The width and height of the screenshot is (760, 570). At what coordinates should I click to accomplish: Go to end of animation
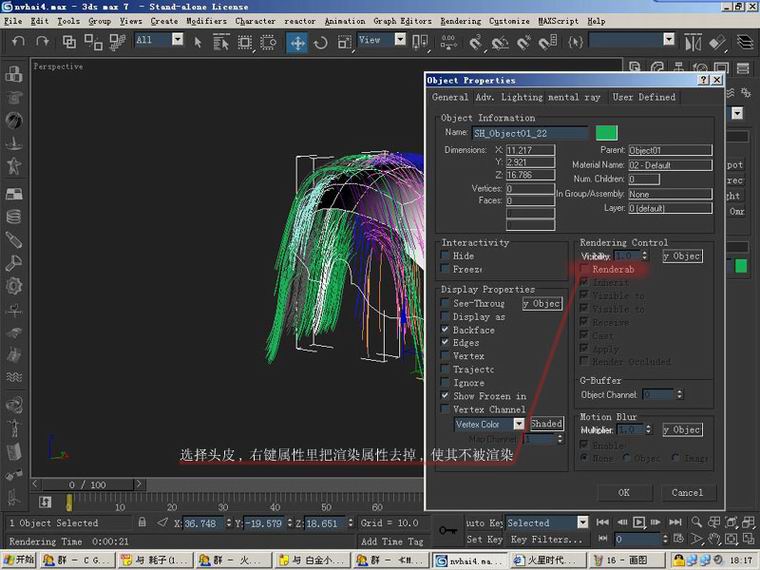[x=675, y=522]
